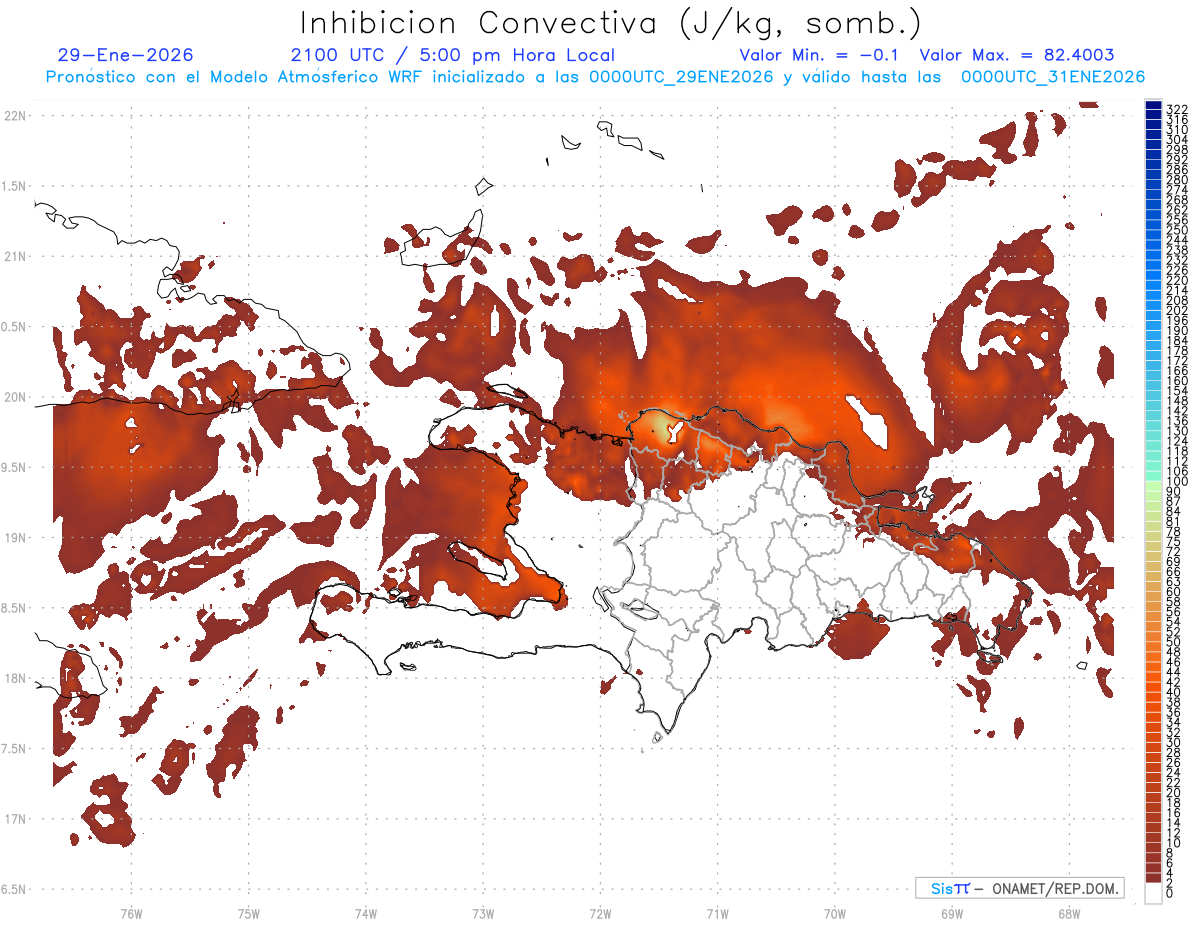Click the 6.5N latitude label
1200x927 pixels.
[15, 890]
